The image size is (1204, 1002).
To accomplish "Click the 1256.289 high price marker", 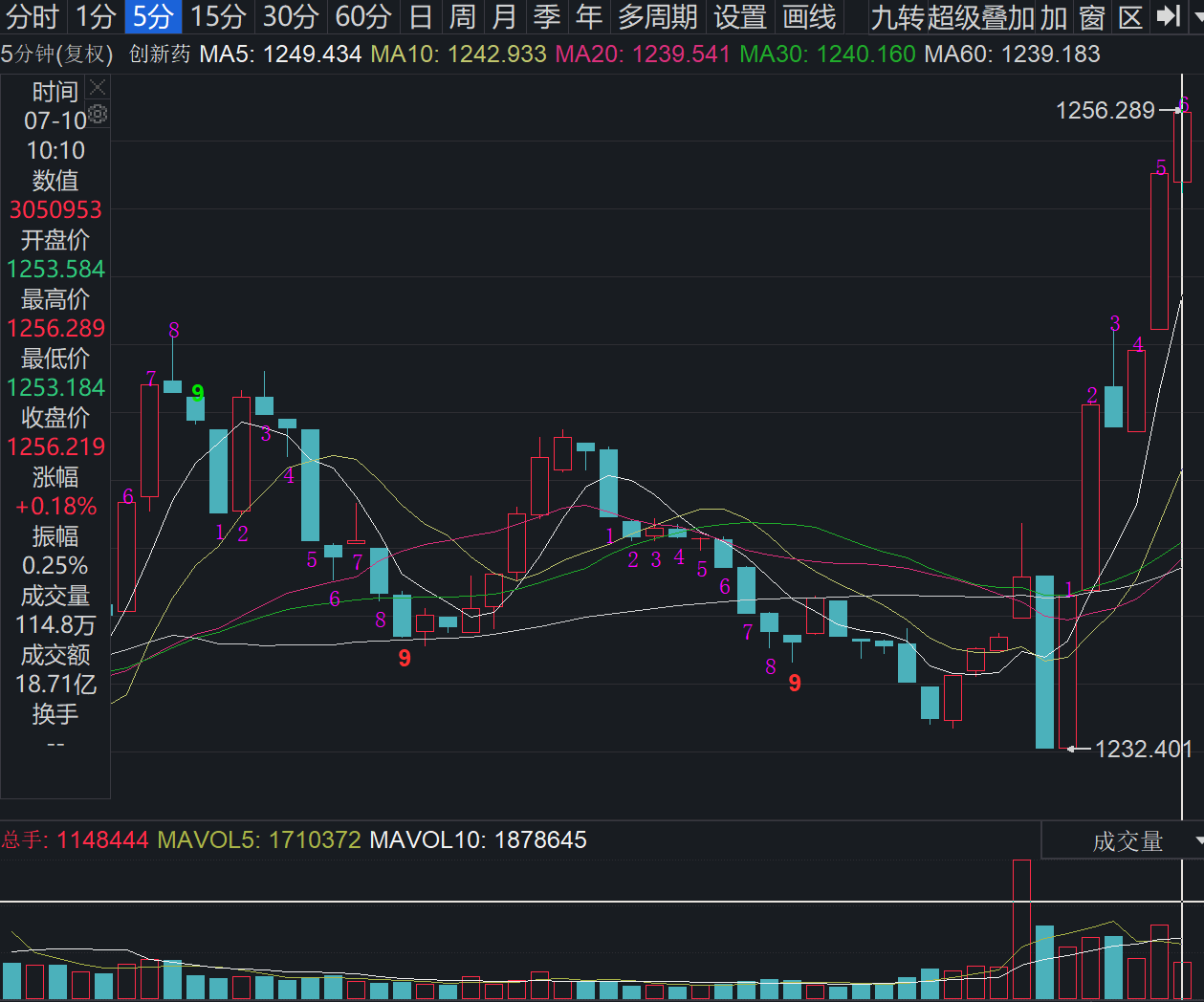I will (1105, 111).
